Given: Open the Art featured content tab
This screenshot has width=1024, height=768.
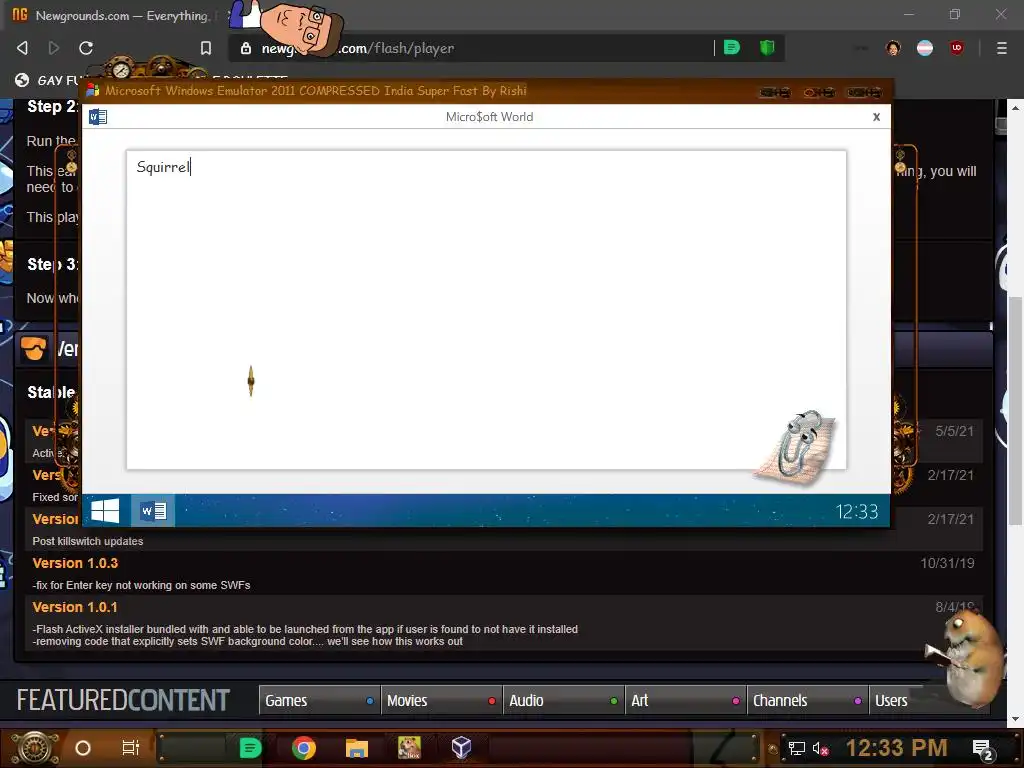Looking at the screenshot, I should pos(686,701).
